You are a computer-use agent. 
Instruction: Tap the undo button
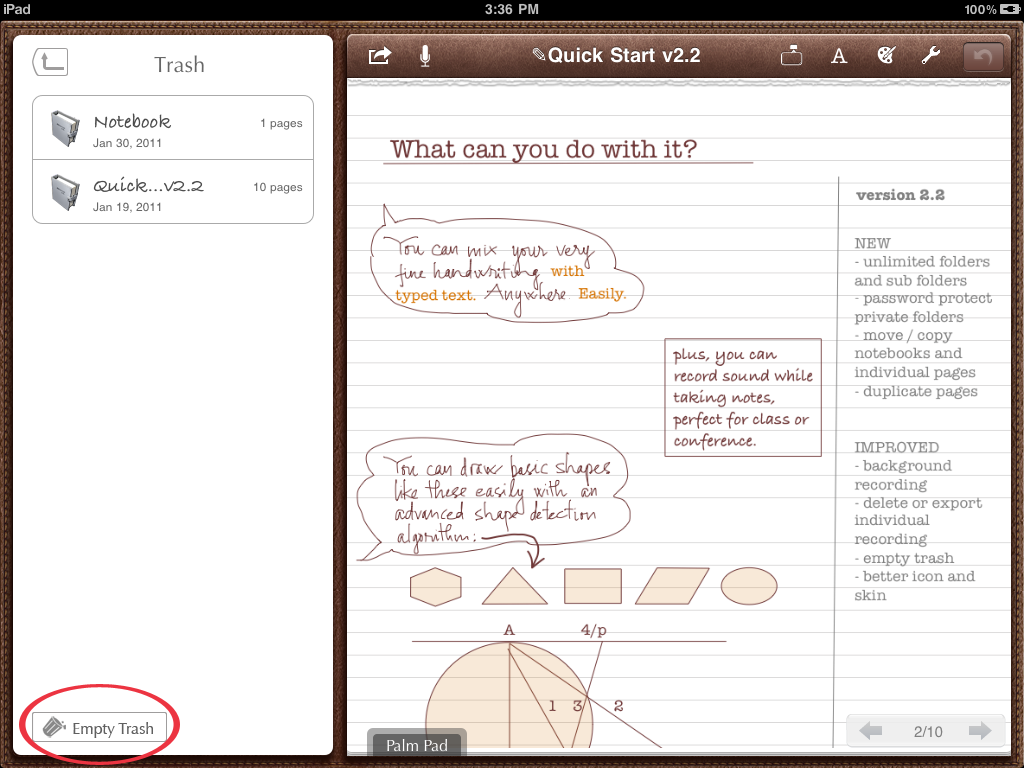tap(983, 57)
